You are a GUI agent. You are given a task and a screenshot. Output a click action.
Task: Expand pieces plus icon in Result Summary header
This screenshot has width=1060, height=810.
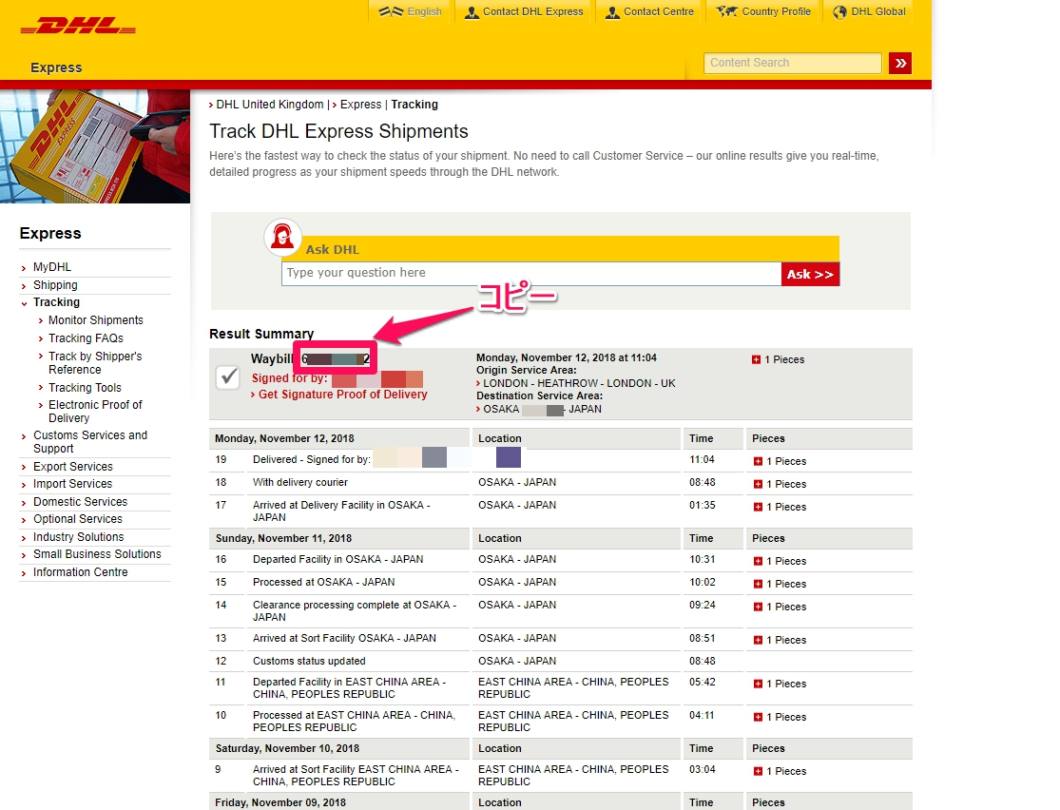pyautogui.click(x=756, y=360)
